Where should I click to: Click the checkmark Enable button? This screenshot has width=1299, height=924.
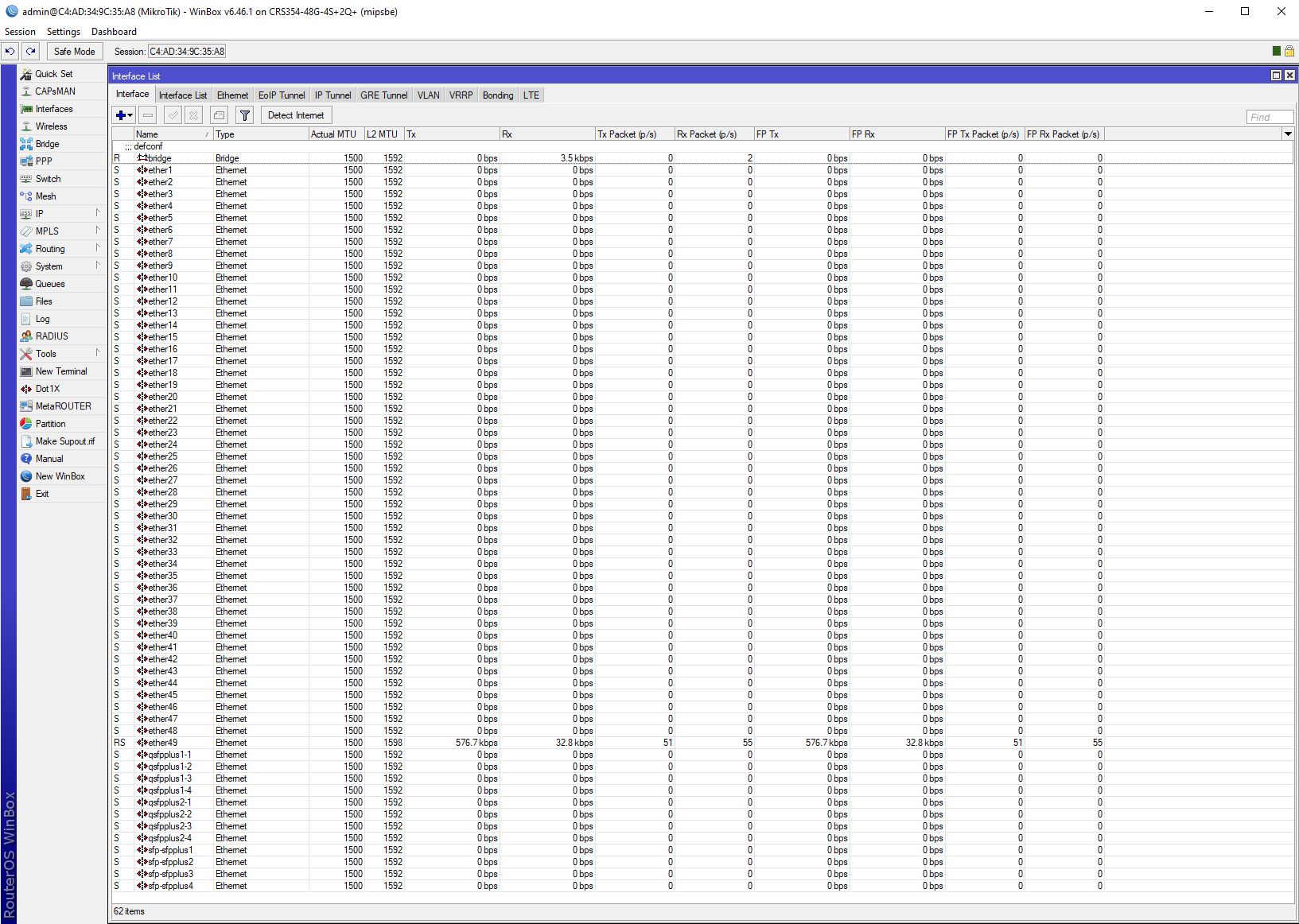[x=173, y=115]
